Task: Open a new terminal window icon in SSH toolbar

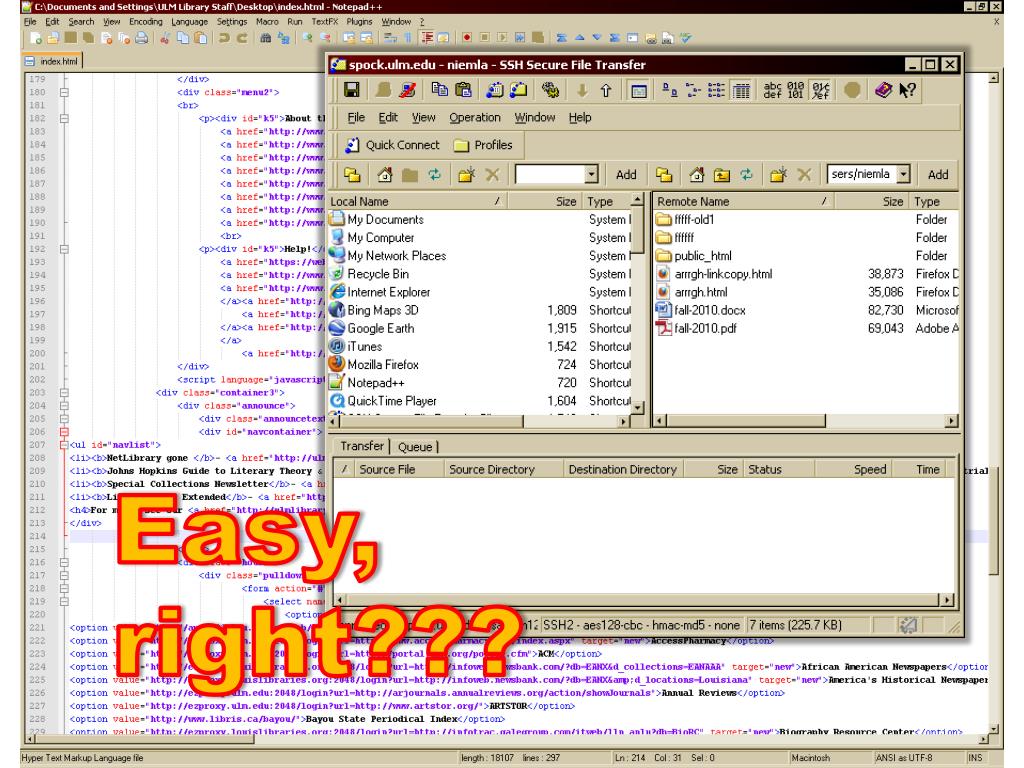Action: [495, 89]
